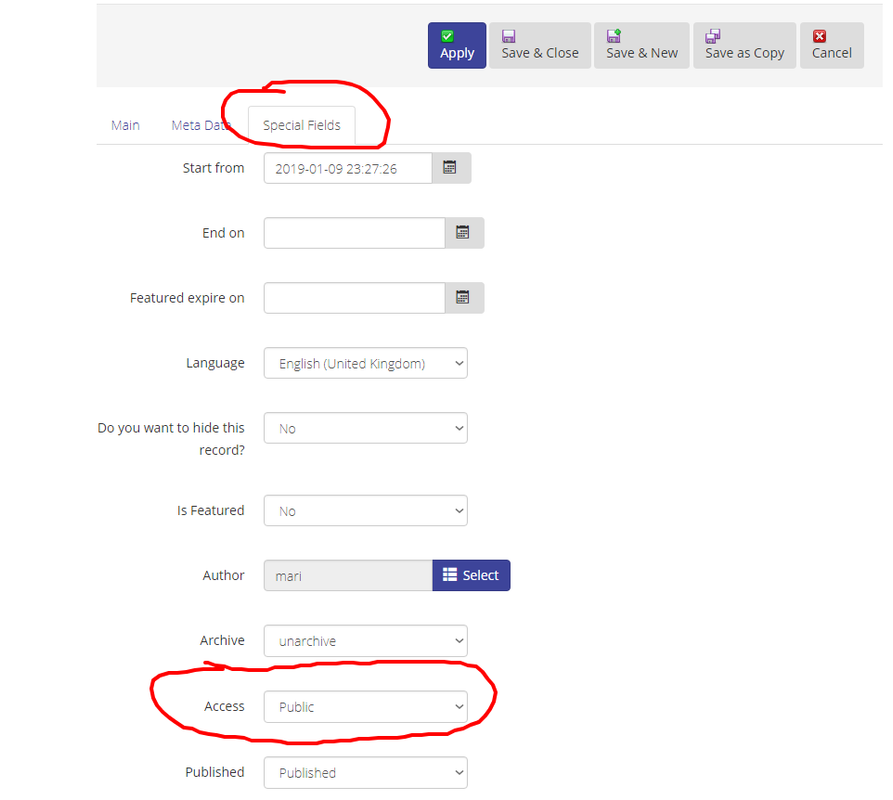Click the Featured expire on field
This screenshot has width=893, height=800.
pos(354,298)
